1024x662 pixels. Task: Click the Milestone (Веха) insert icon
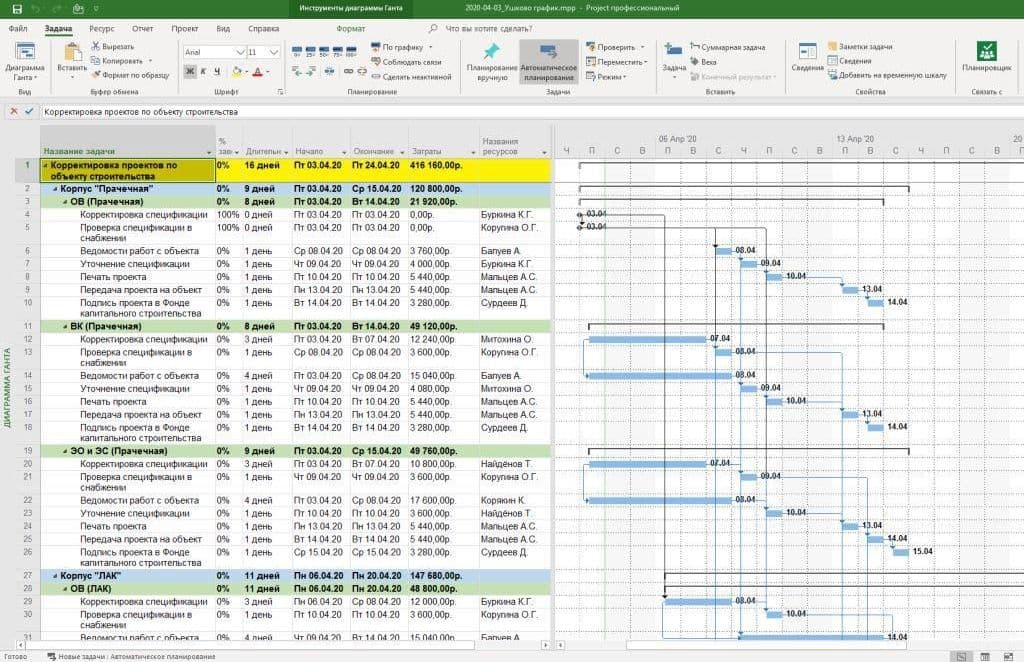click(693, 61)
